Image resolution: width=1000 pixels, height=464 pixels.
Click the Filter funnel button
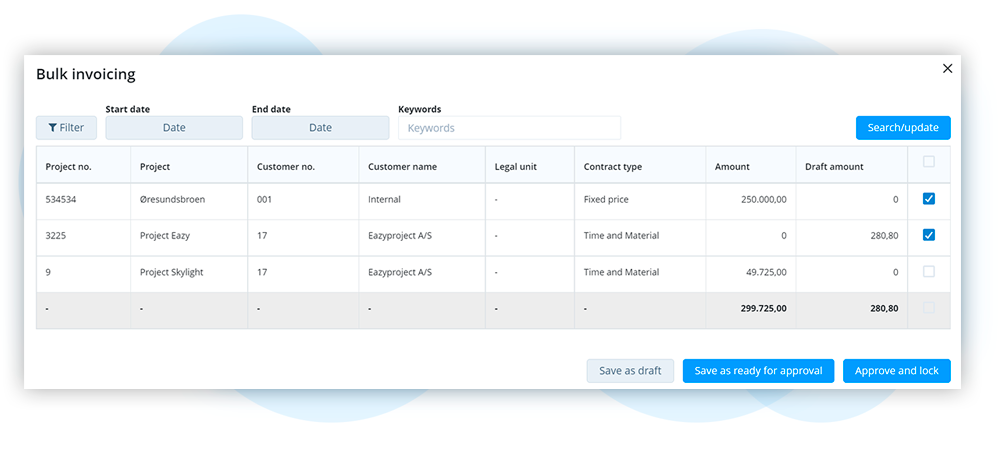pyautogui.click(x=66, y=127)
